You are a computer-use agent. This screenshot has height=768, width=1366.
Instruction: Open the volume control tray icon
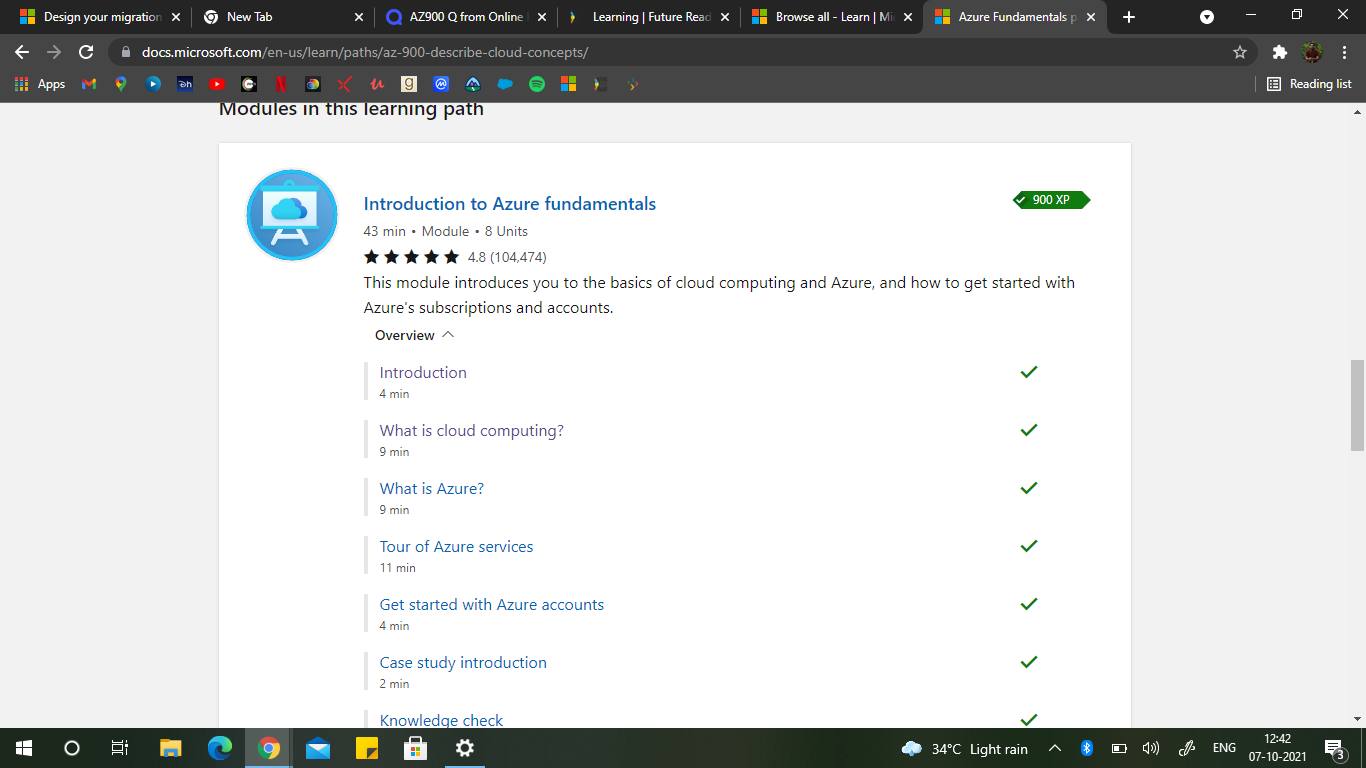point(1151,748)
